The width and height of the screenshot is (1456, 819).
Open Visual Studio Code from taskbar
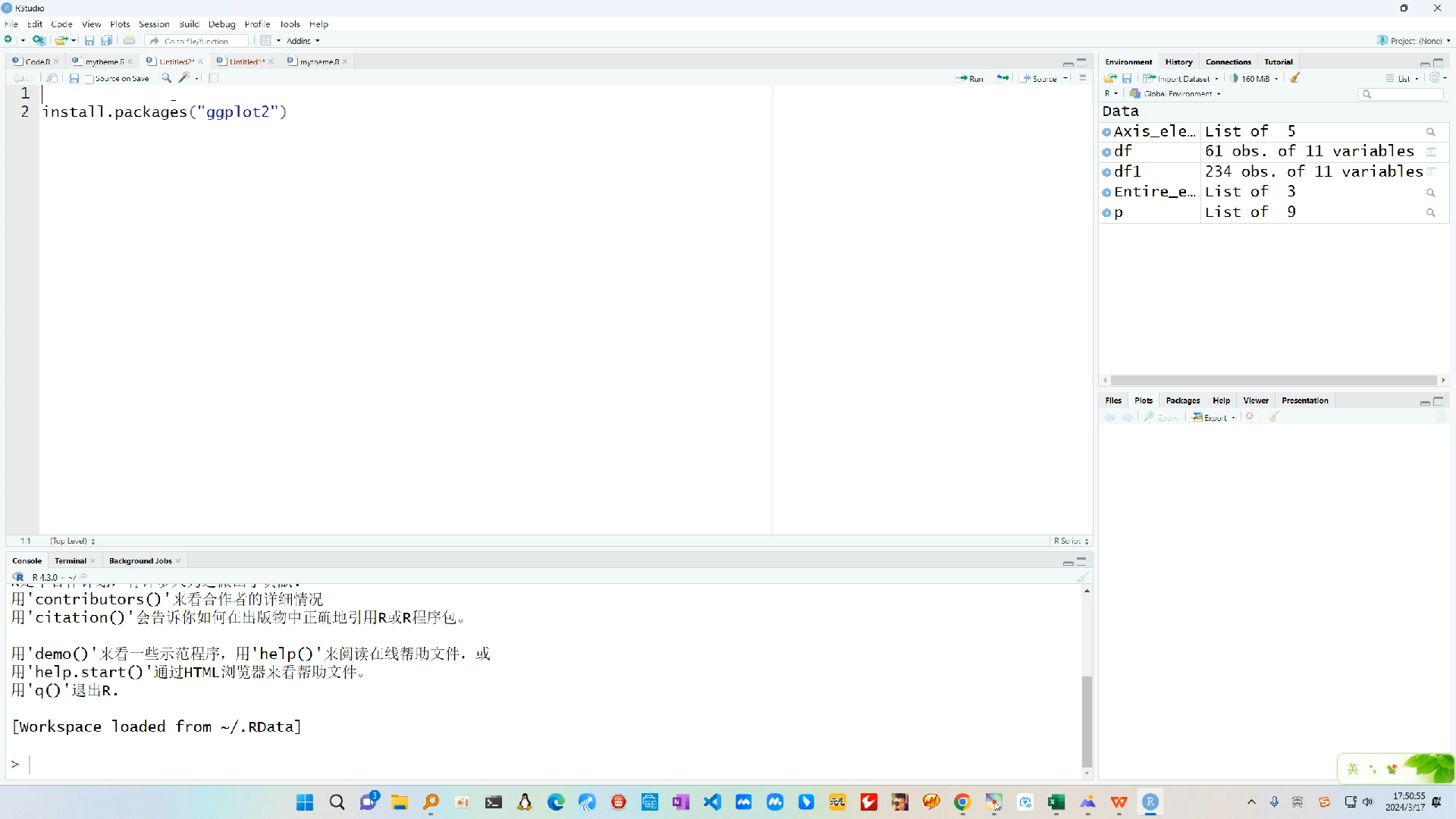pos(712,802)
